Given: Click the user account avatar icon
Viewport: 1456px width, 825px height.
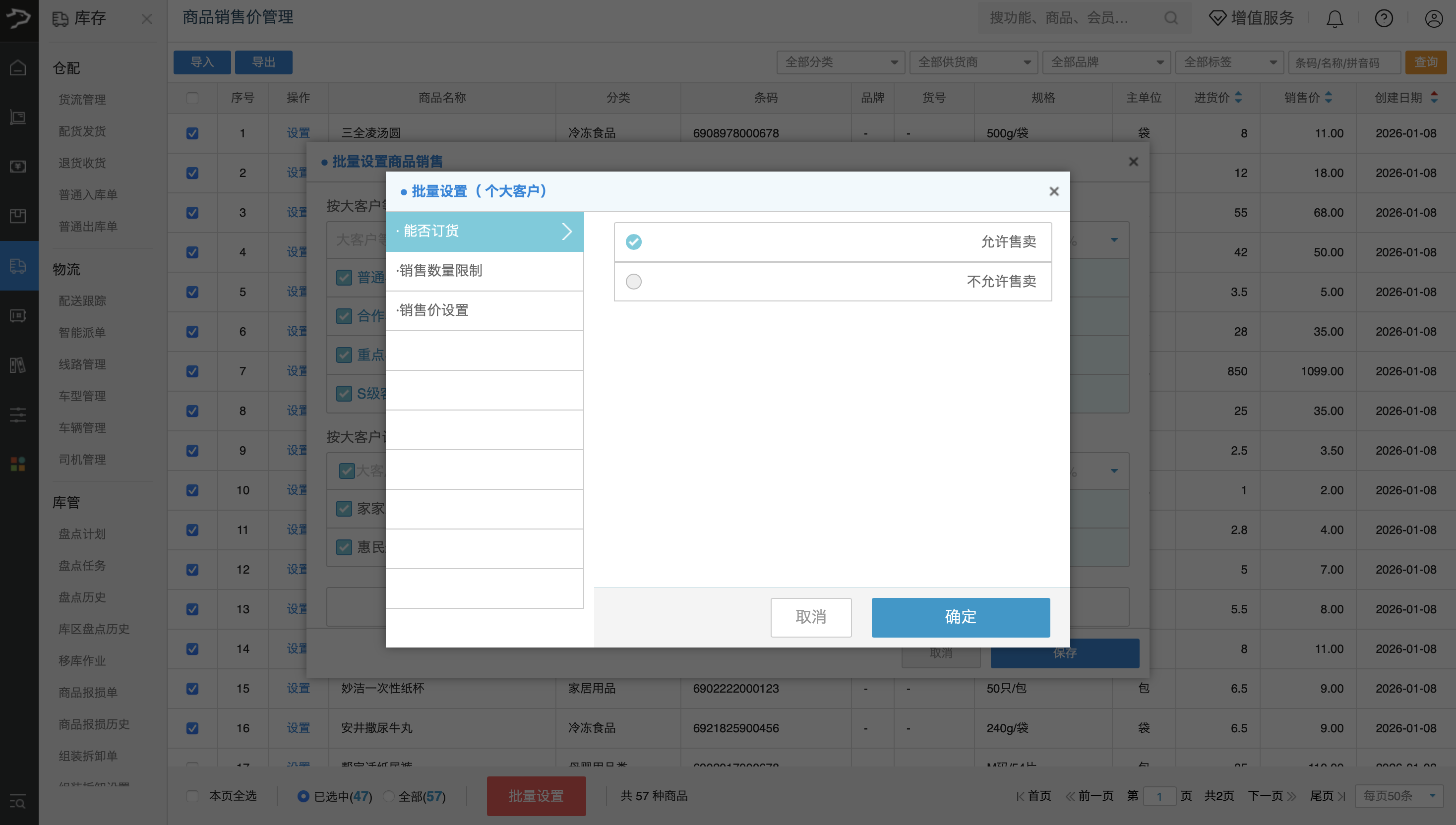Looking at the screenshot, I should point(1433,18).
